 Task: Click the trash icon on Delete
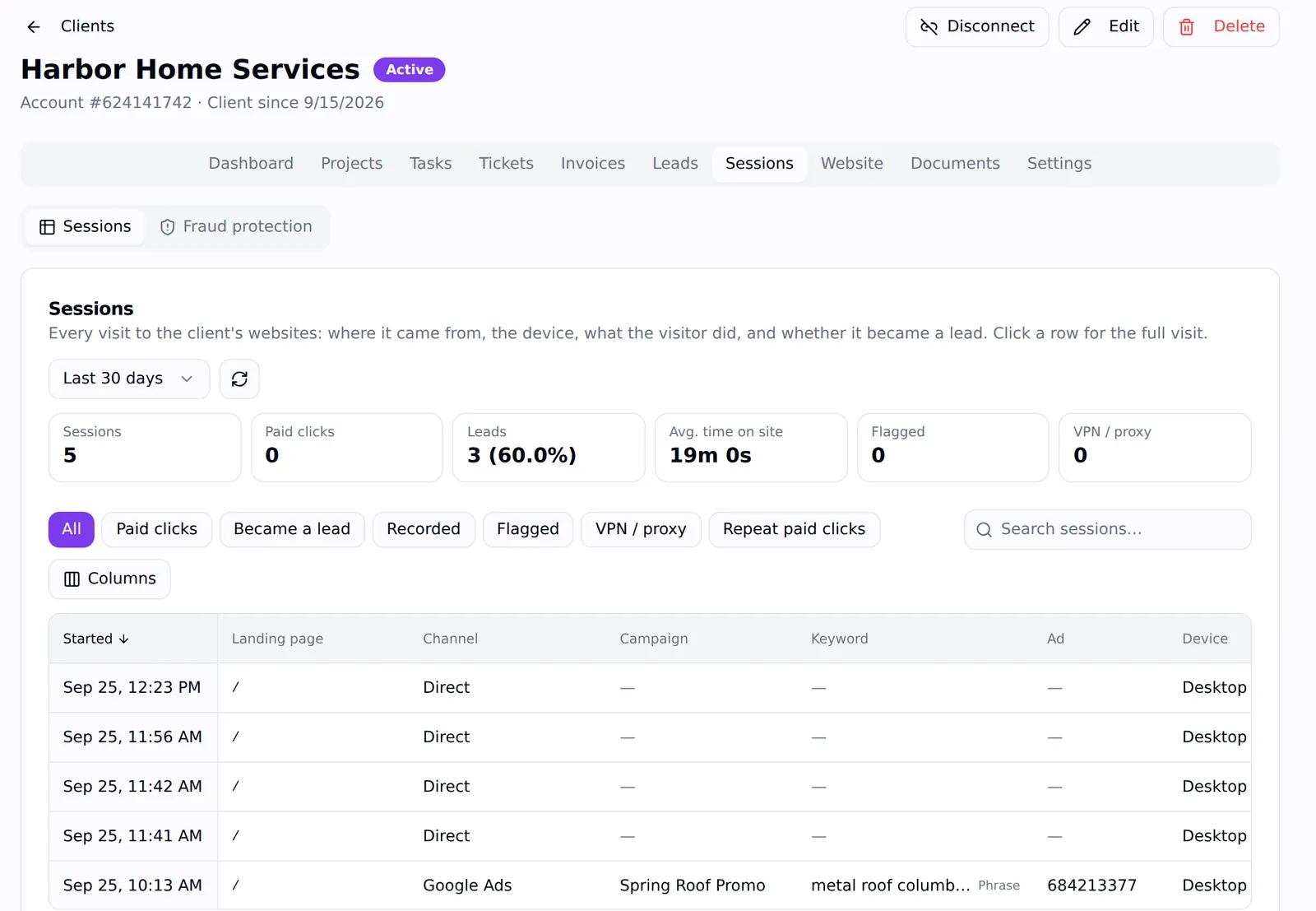(1186, 27)
